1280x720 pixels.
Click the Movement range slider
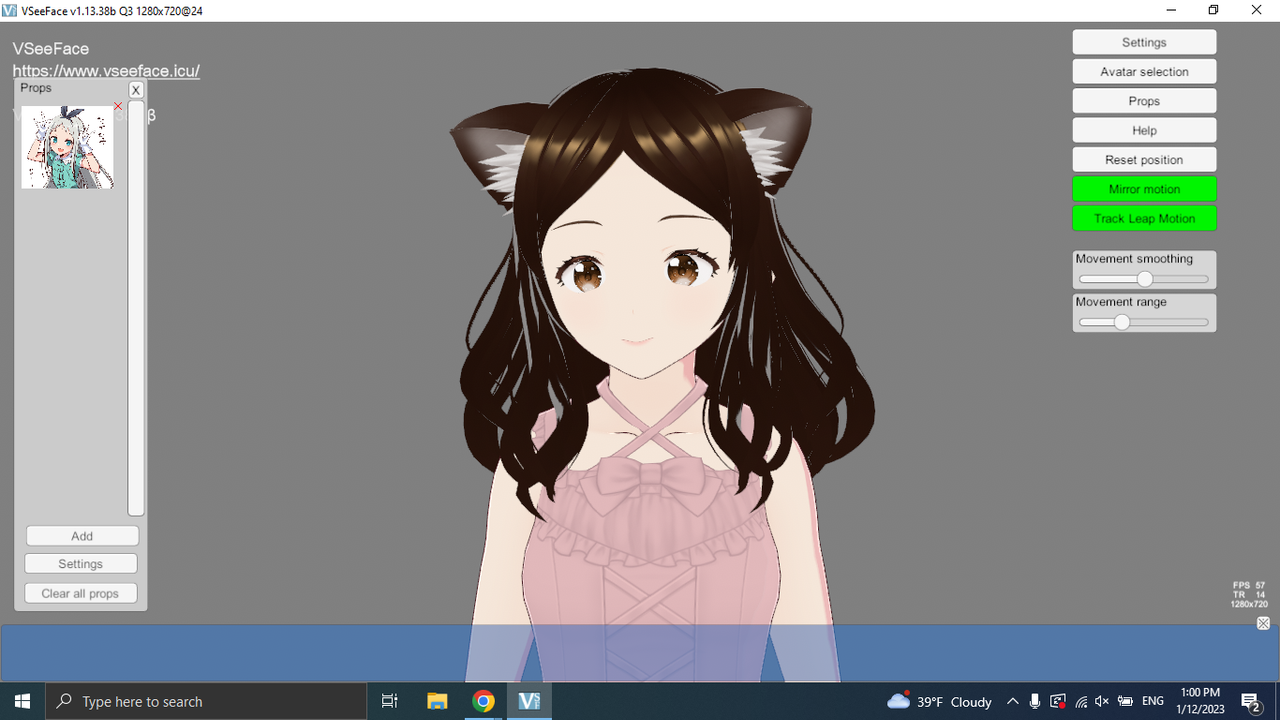tap(1144, 322)
